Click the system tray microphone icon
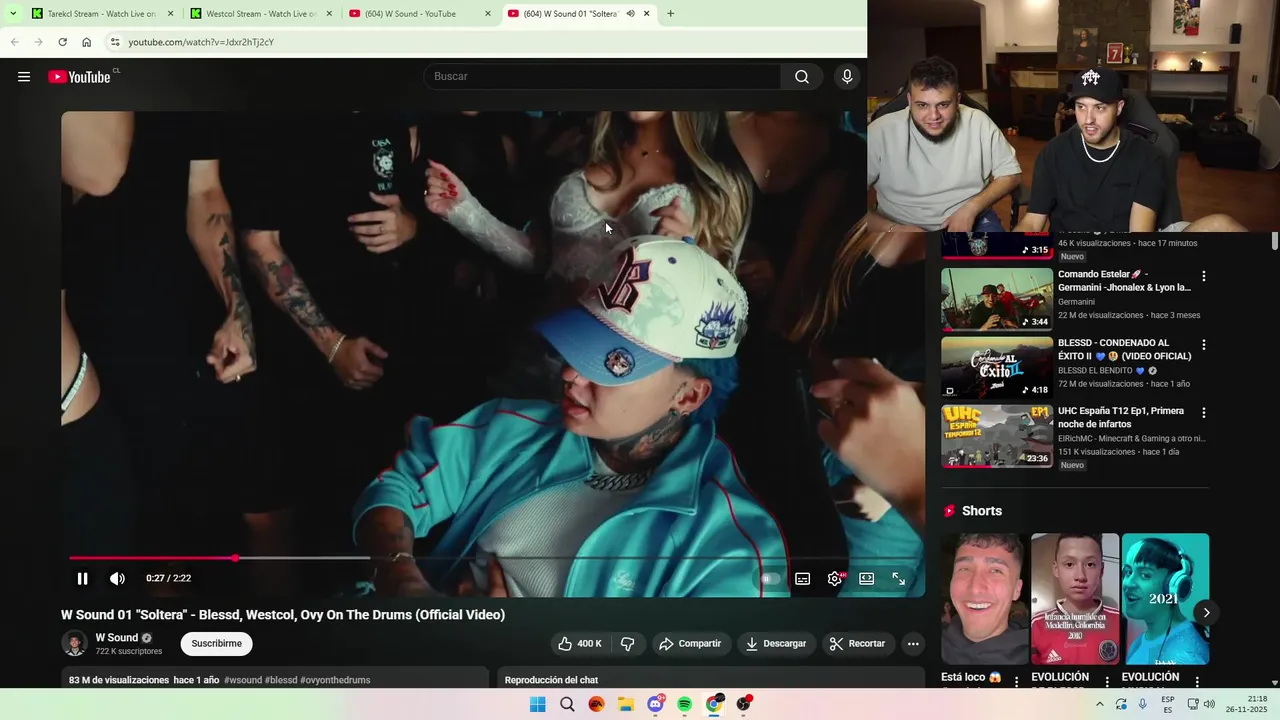 click(x=1142, y=704)
